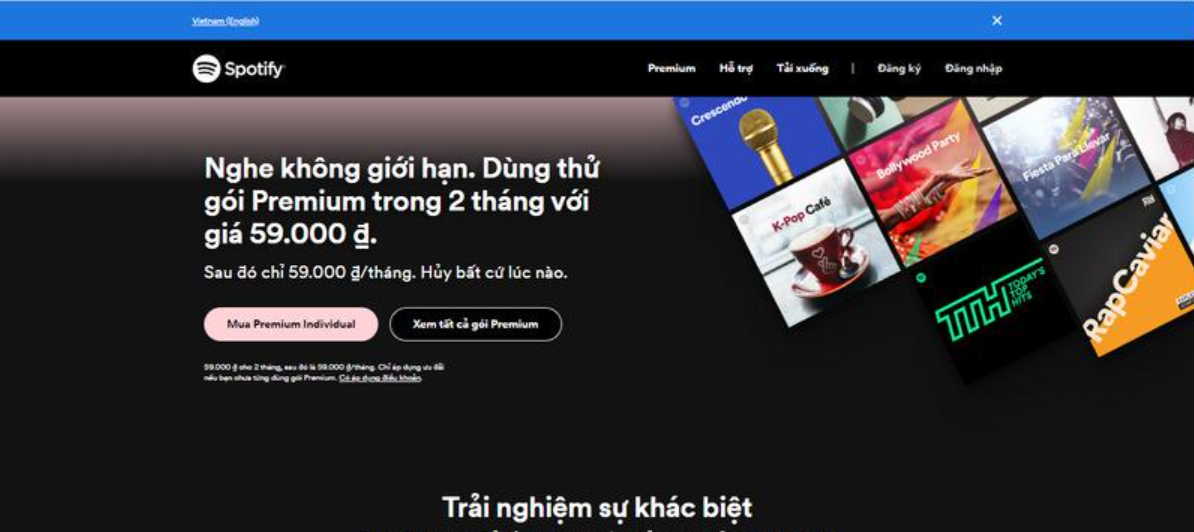Open the Today's Top Hits cover
The width and height of the screenshot is (1194, 532).
pos(992,301)
